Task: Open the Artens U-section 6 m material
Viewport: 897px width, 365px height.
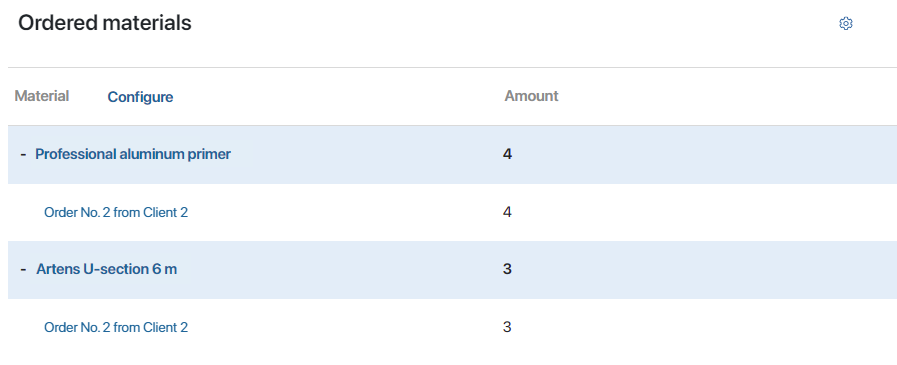Action: (106, 269)
